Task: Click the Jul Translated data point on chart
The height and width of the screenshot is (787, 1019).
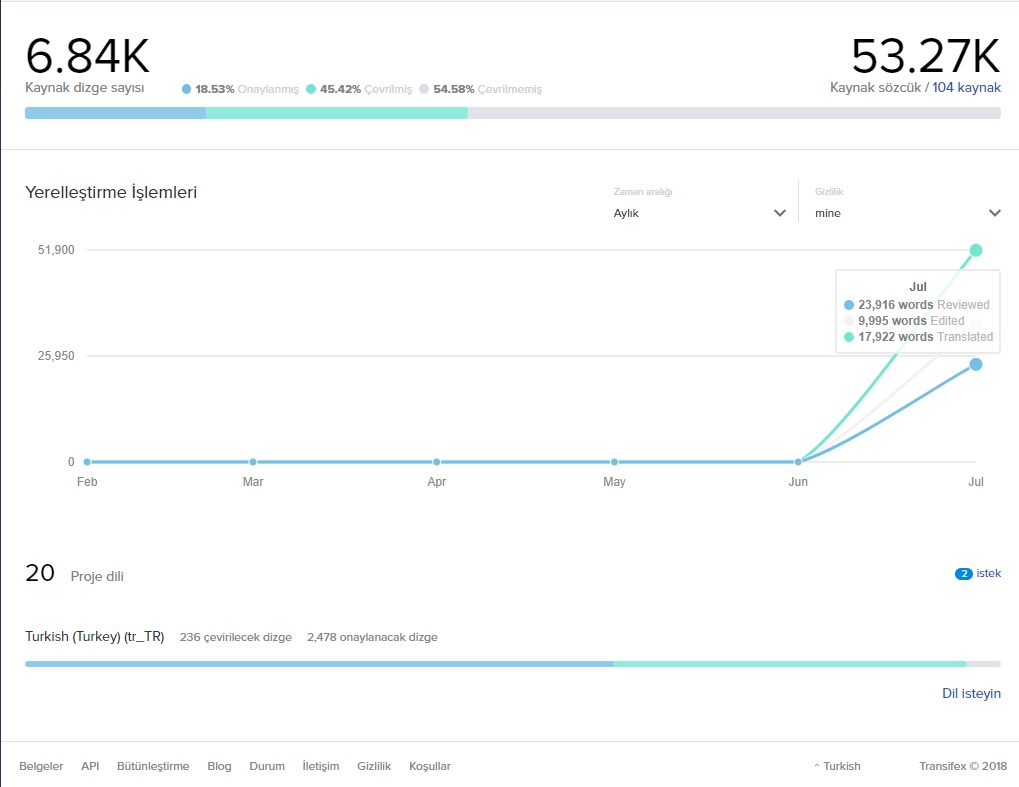Action: [x=976, y=250]
